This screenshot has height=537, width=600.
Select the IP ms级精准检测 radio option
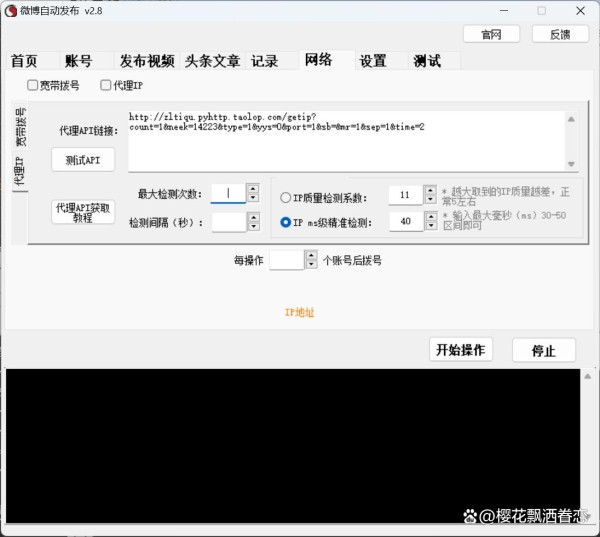pyautogui.click(x=285, y=222)
